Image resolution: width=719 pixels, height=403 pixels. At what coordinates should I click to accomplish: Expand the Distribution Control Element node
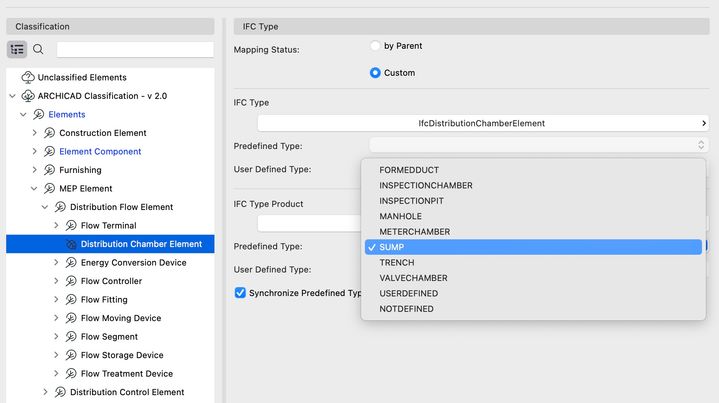[x=45, y=392]
